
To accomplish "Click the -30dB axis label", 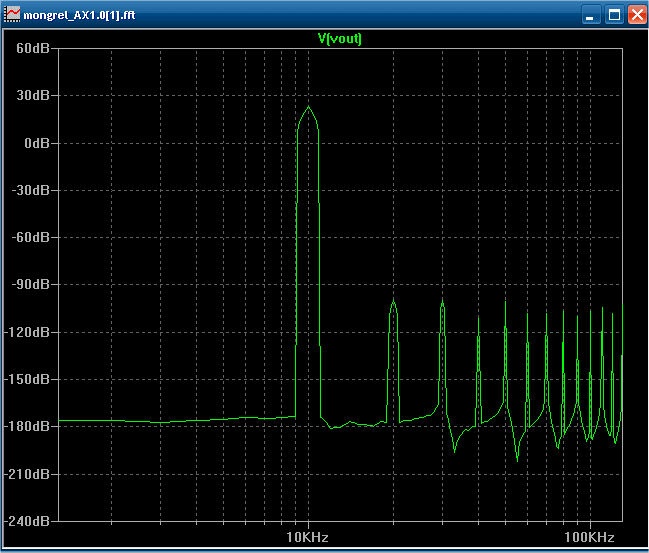I will click(30, 190).
